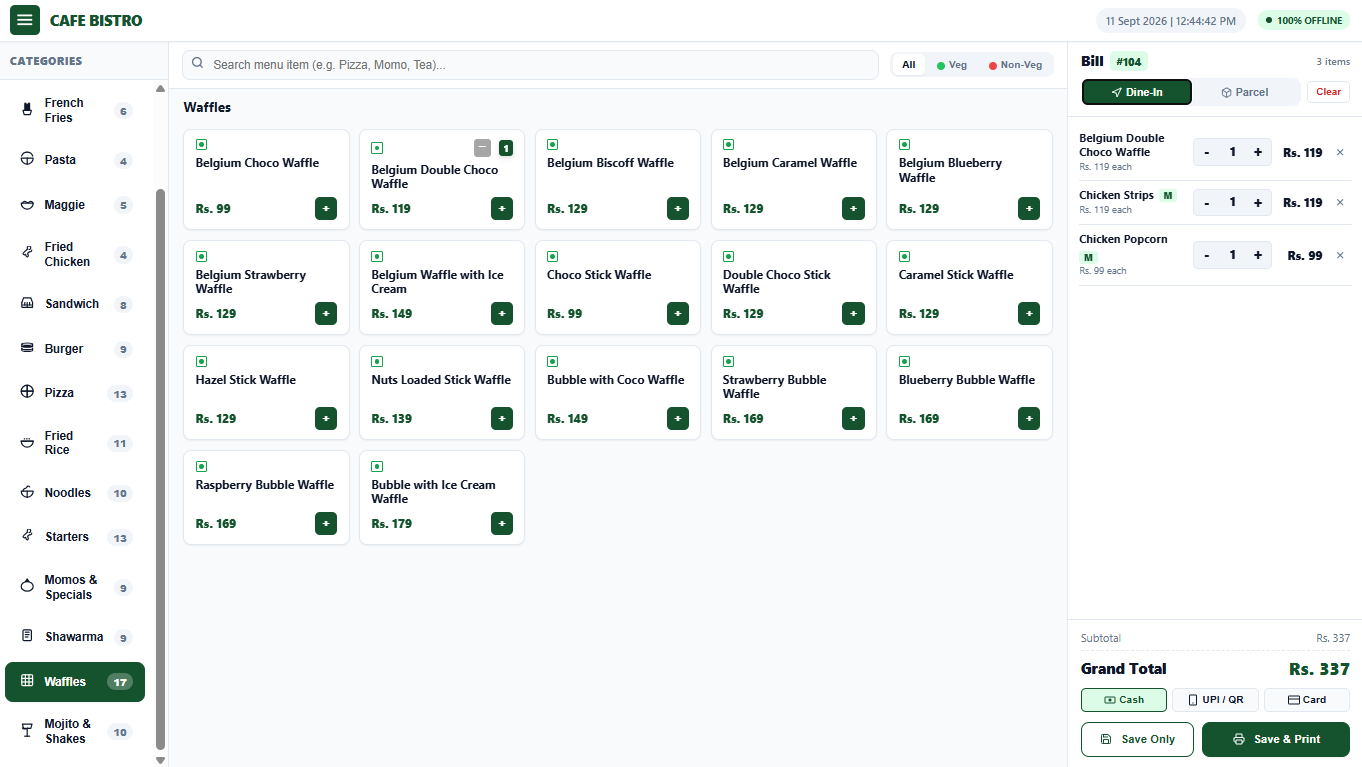Add Belgium Caramel Waffle with its plus icon
Image resolution: width=1362 pixels, height=767 pixels.
pos(853,208)
